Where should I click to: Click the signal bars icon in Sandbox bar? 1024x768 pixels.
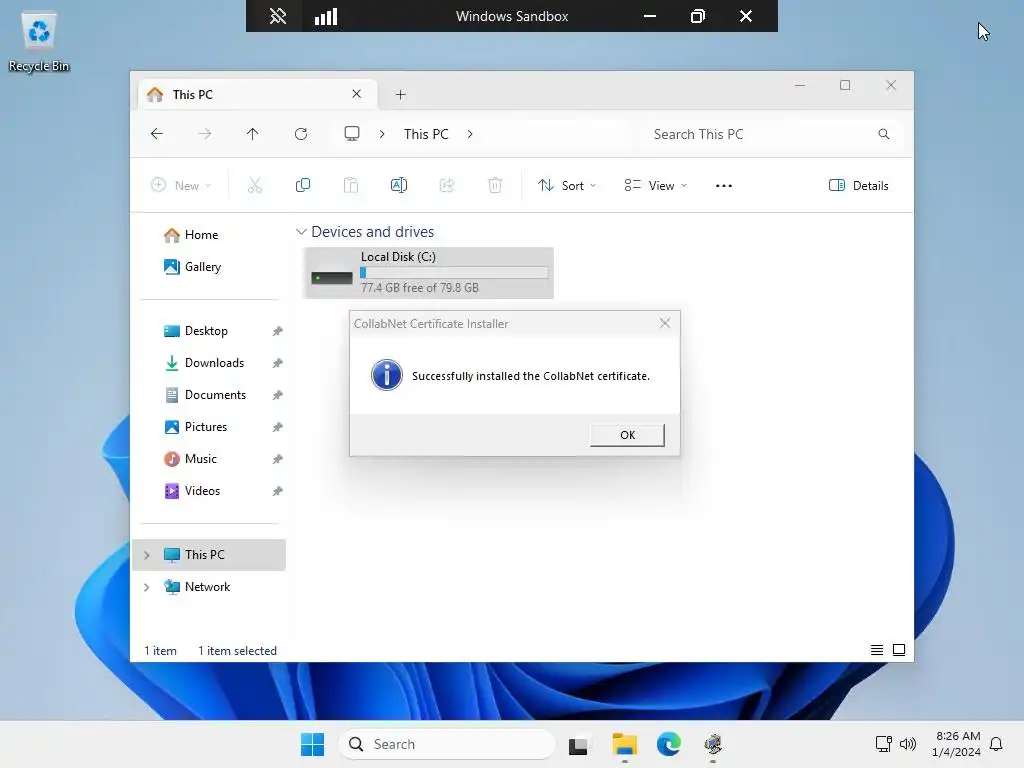(x=326, y=16)
